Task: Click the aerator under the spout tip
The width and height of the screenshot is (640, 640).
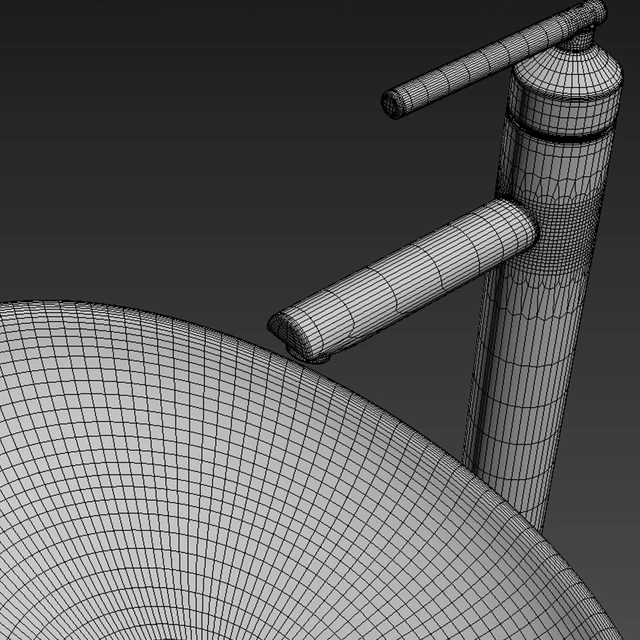Action: click(x=308, y=356)
